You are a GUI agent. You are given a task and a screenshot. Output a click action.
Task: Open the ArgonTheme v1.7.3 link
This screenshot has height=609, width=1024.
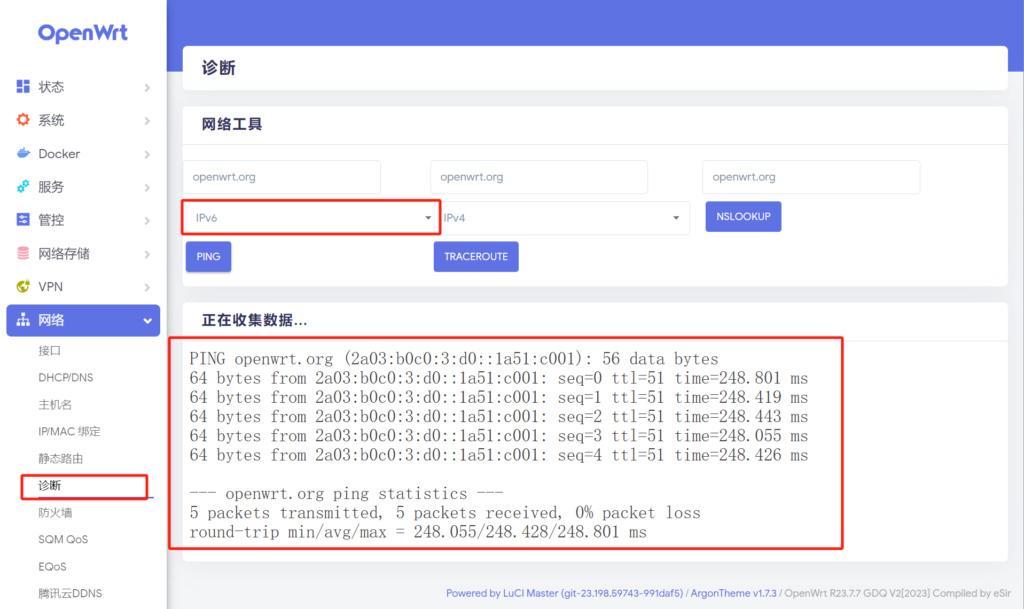[733, 593]
